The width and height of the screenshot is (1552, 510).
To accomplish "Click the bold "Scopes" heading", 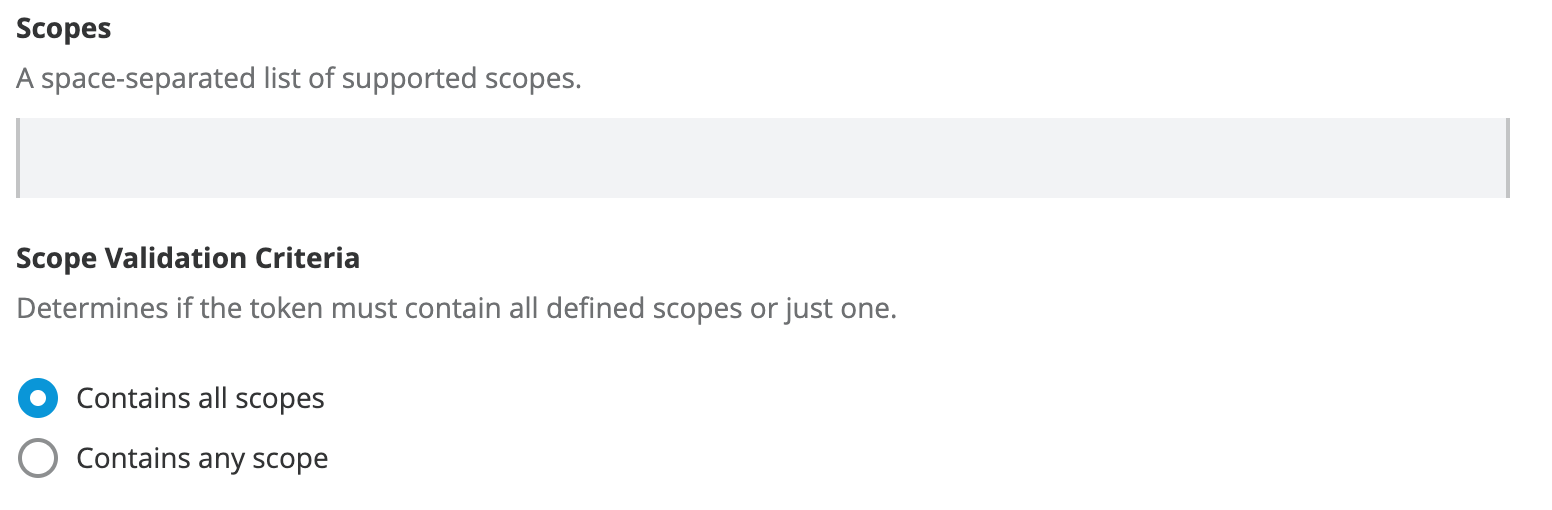I will [64, 29].
